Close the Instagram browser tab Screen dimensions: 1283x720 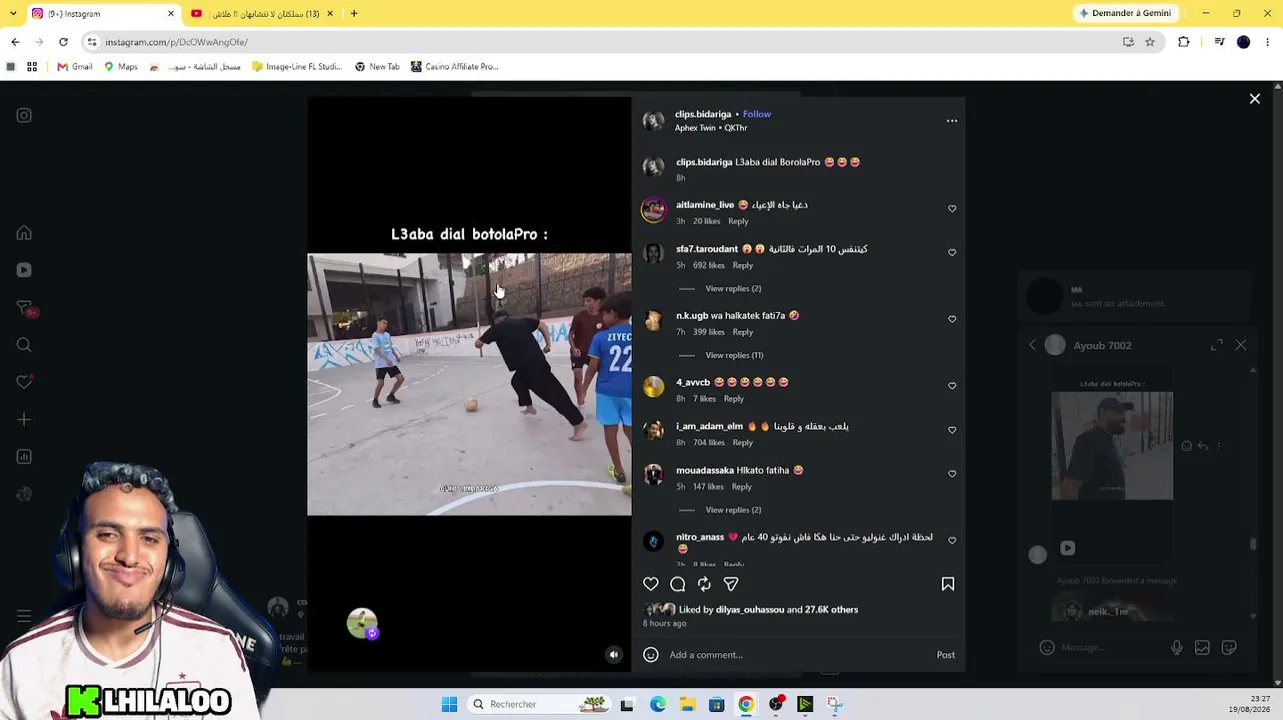click(x=171, y=14)
